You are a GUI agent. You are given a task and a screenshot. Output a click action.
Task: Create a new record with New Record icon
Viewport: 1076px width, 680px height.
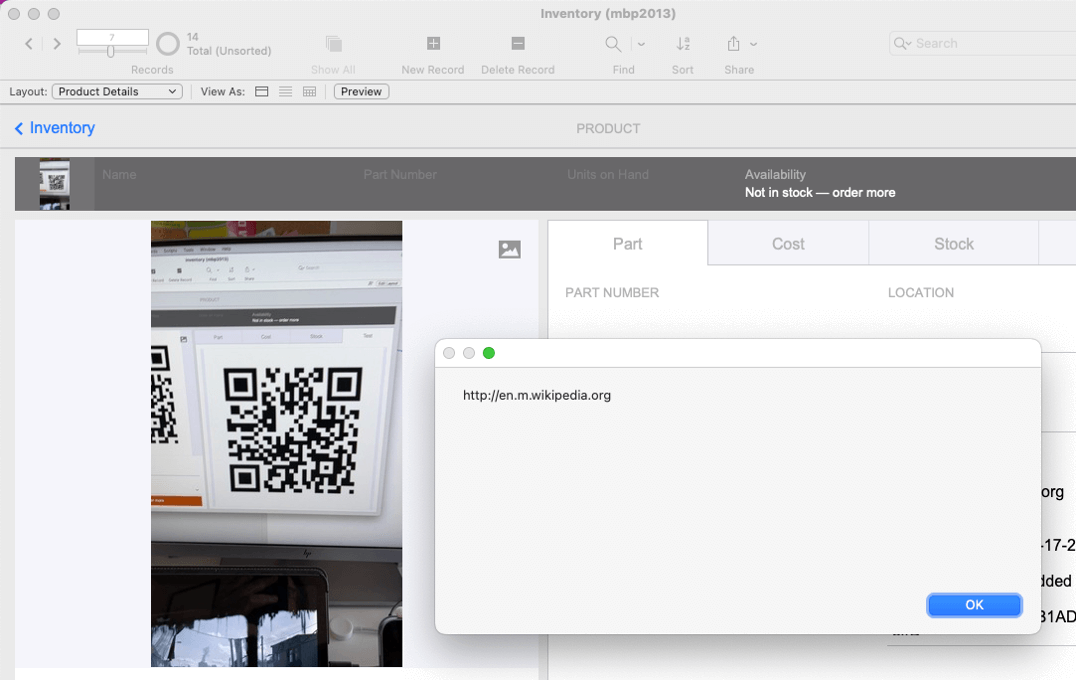(432, 44)
